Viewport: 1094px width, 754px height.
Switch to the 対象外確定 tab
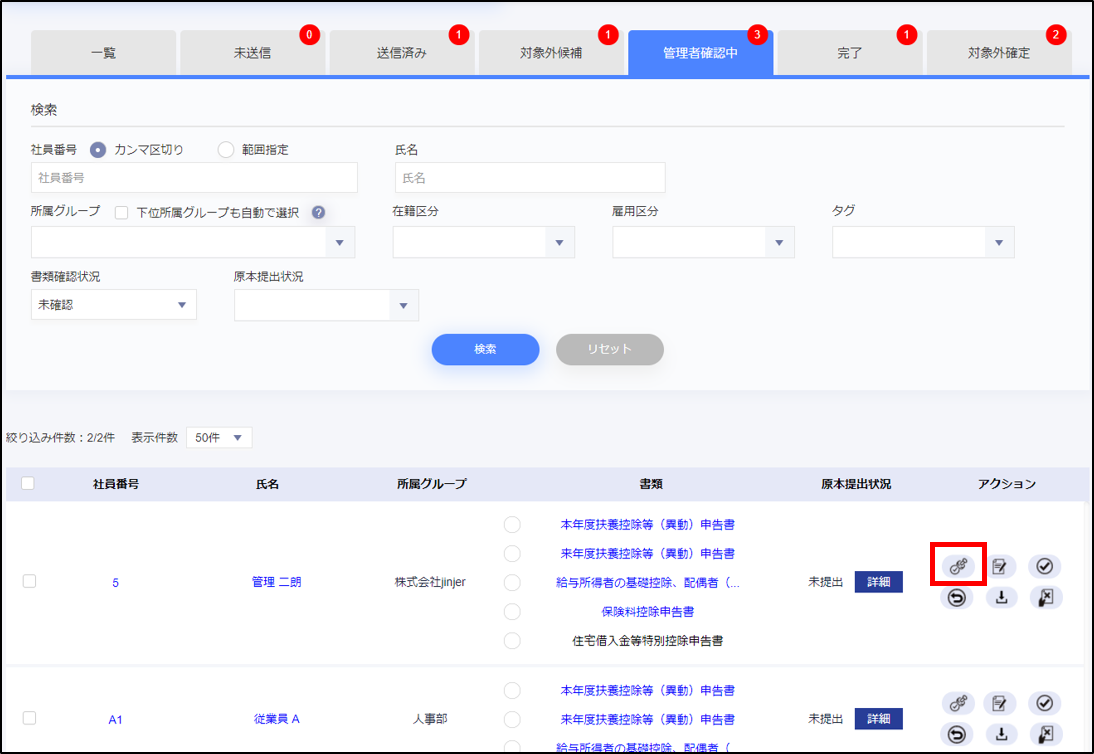click(x=999, y=52)
